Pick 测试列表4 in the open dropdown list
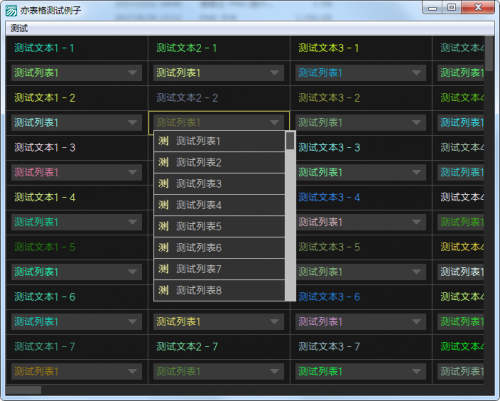Screen dimensions: 500x401 pyautogui.click(x=219, y=205)
